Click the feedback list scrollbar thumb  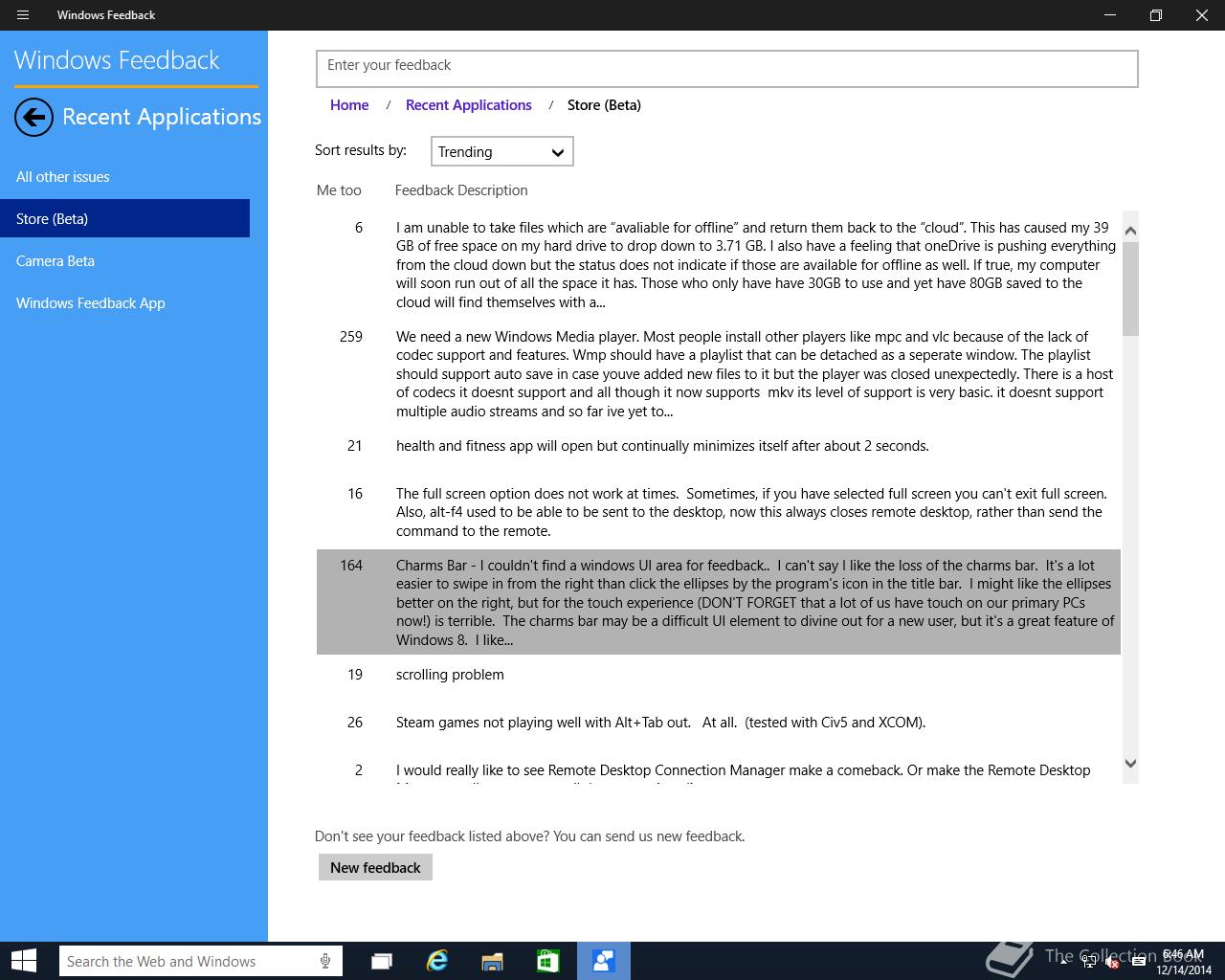(1130, 289)
